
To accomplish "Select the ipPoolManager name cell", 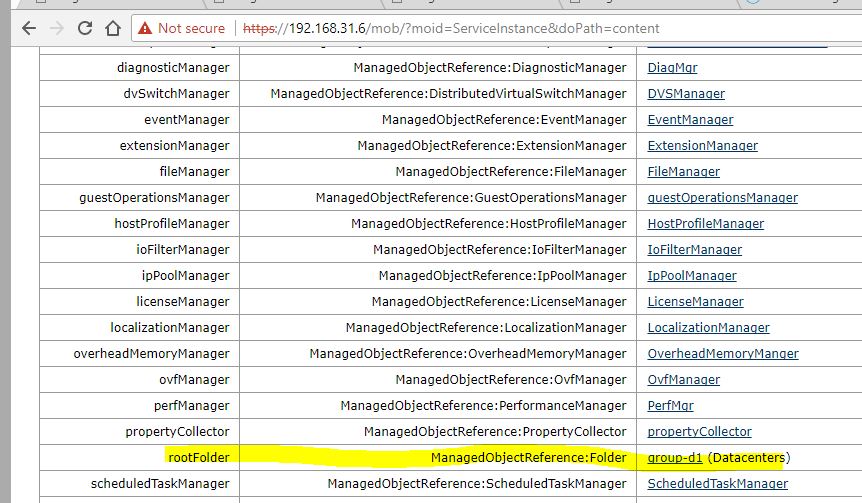I will click(x=140, y=275).
